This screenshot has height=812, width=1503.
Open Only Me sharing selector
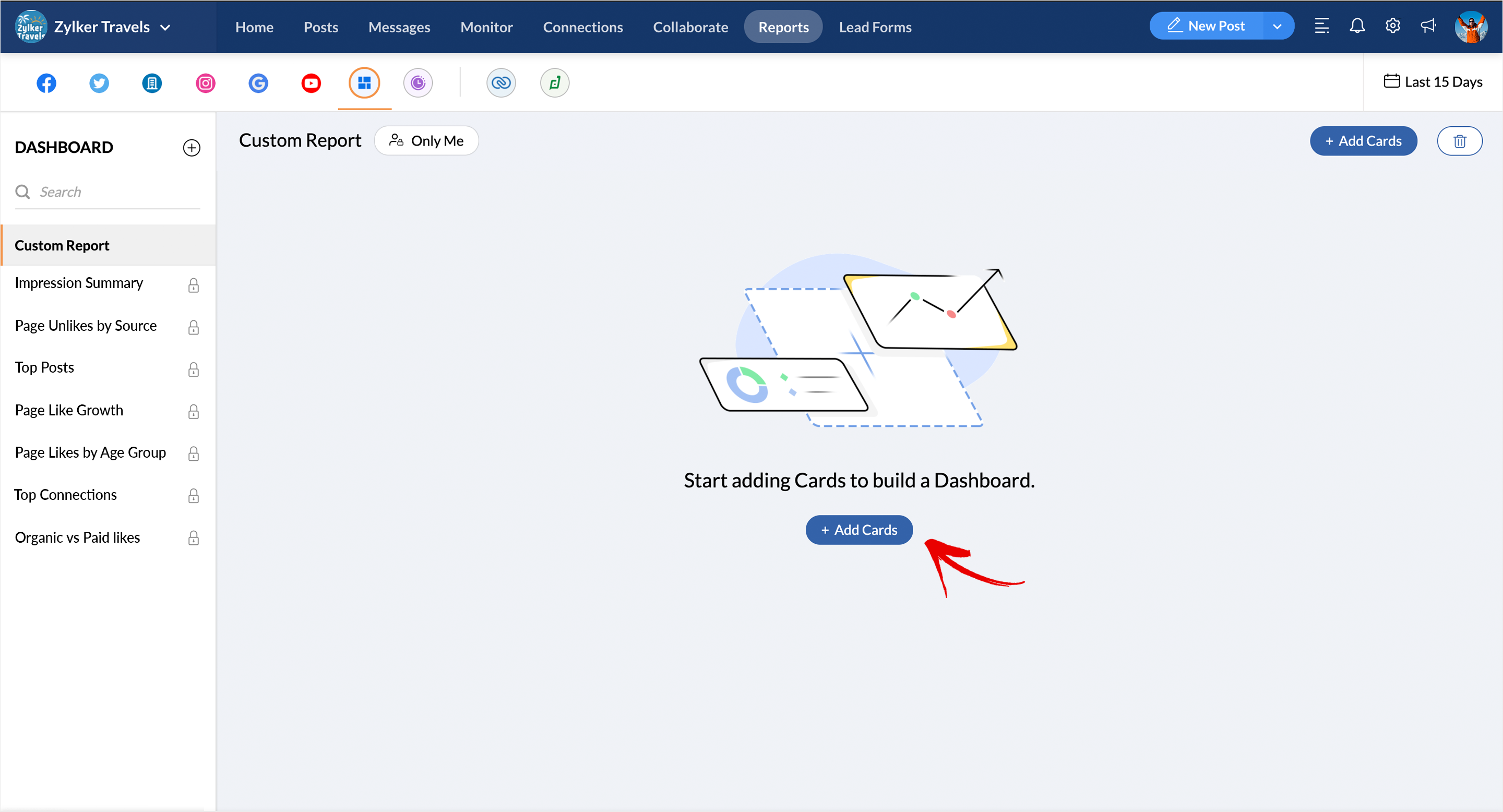point(426,140)
